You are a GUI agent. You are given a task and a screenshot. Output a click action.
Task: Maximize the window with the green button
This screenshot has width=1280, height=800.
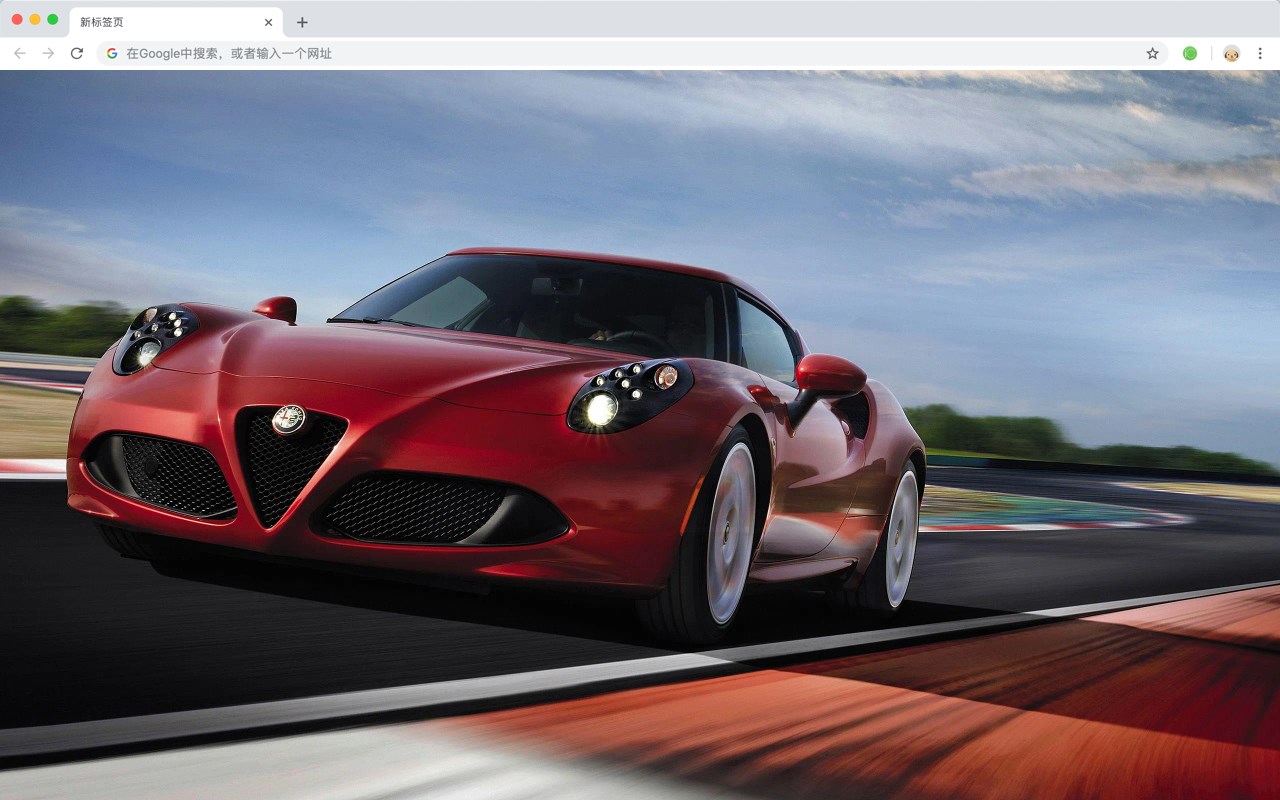53,19
